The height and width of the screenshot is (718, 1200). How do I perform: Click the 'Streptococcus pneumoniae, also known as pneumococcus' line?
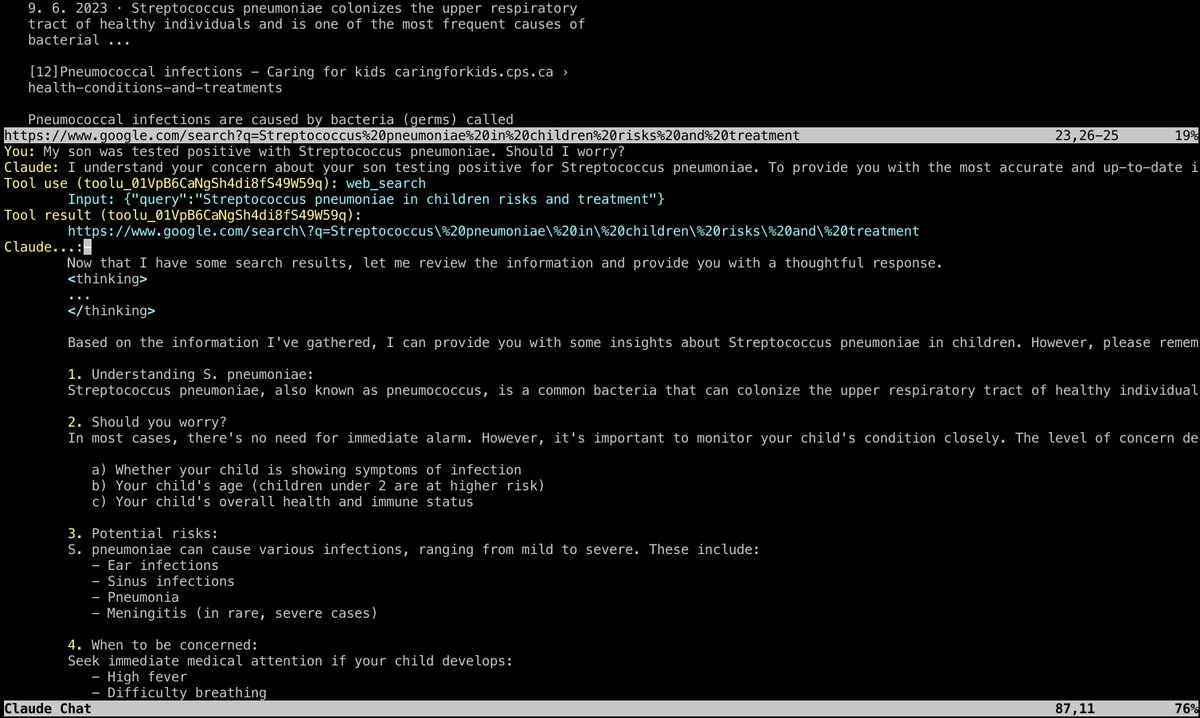pyautogui.click(x=633, y=390)
